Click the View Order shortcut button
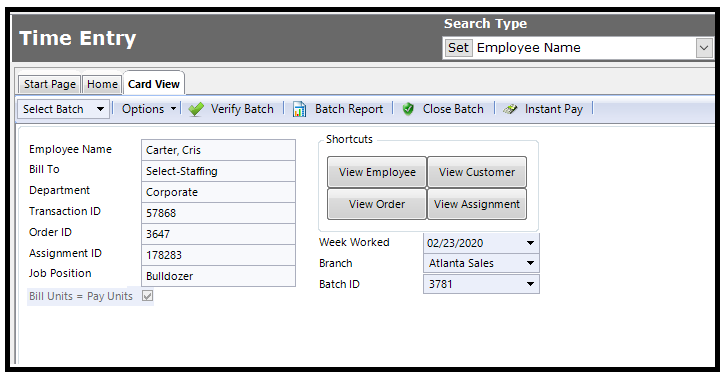Image resolution: width=727 pixels, height=373 pixels. [377, 204]
